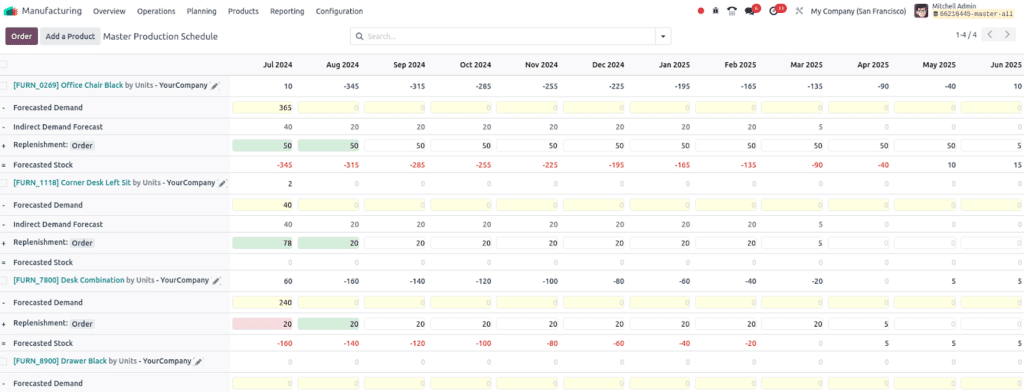The height and width of the screenshot is (392, 1024).
Task: Open the bug debug tools icon
Action: coord(716,11)
